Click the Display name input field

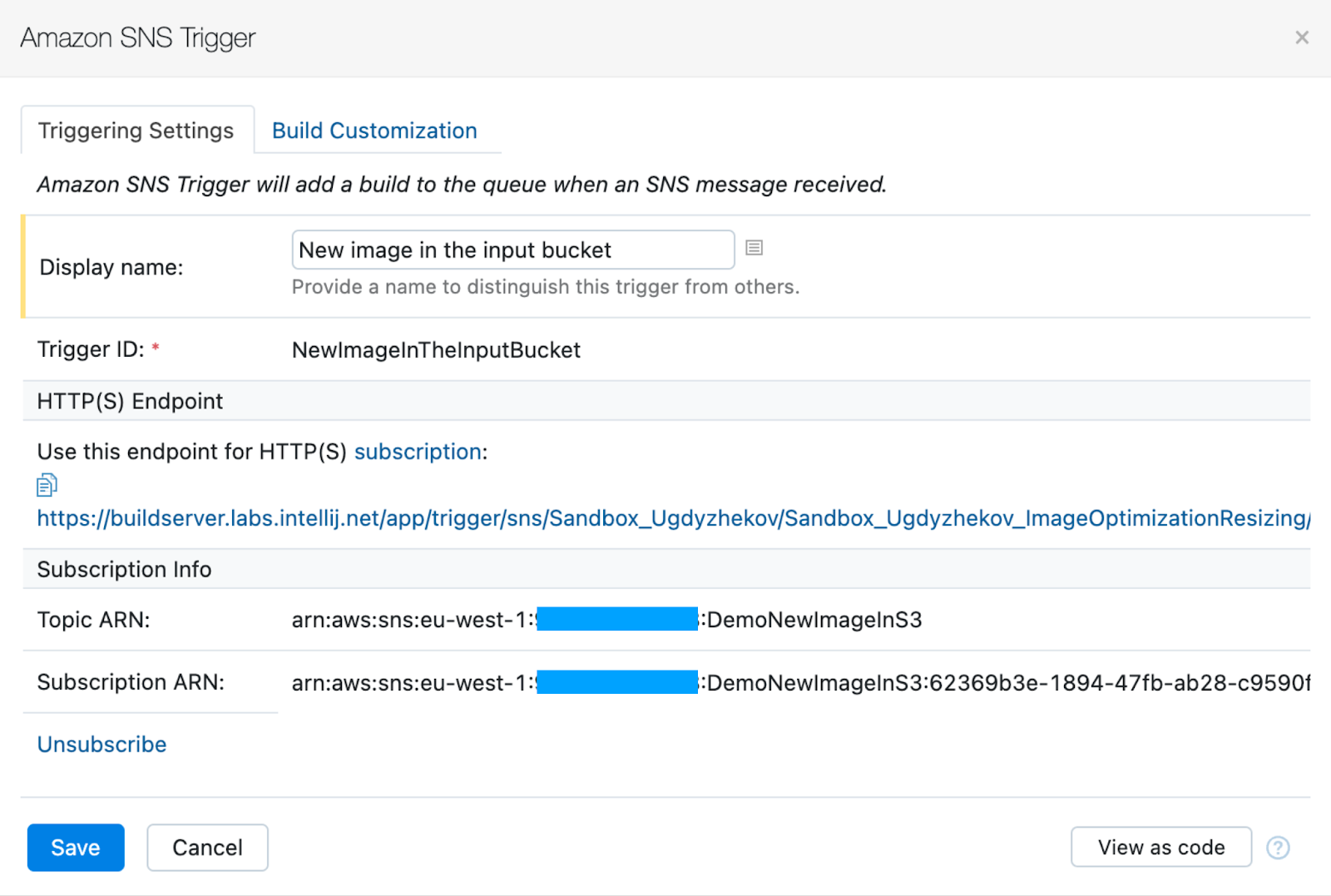click(x=512, y=250)
